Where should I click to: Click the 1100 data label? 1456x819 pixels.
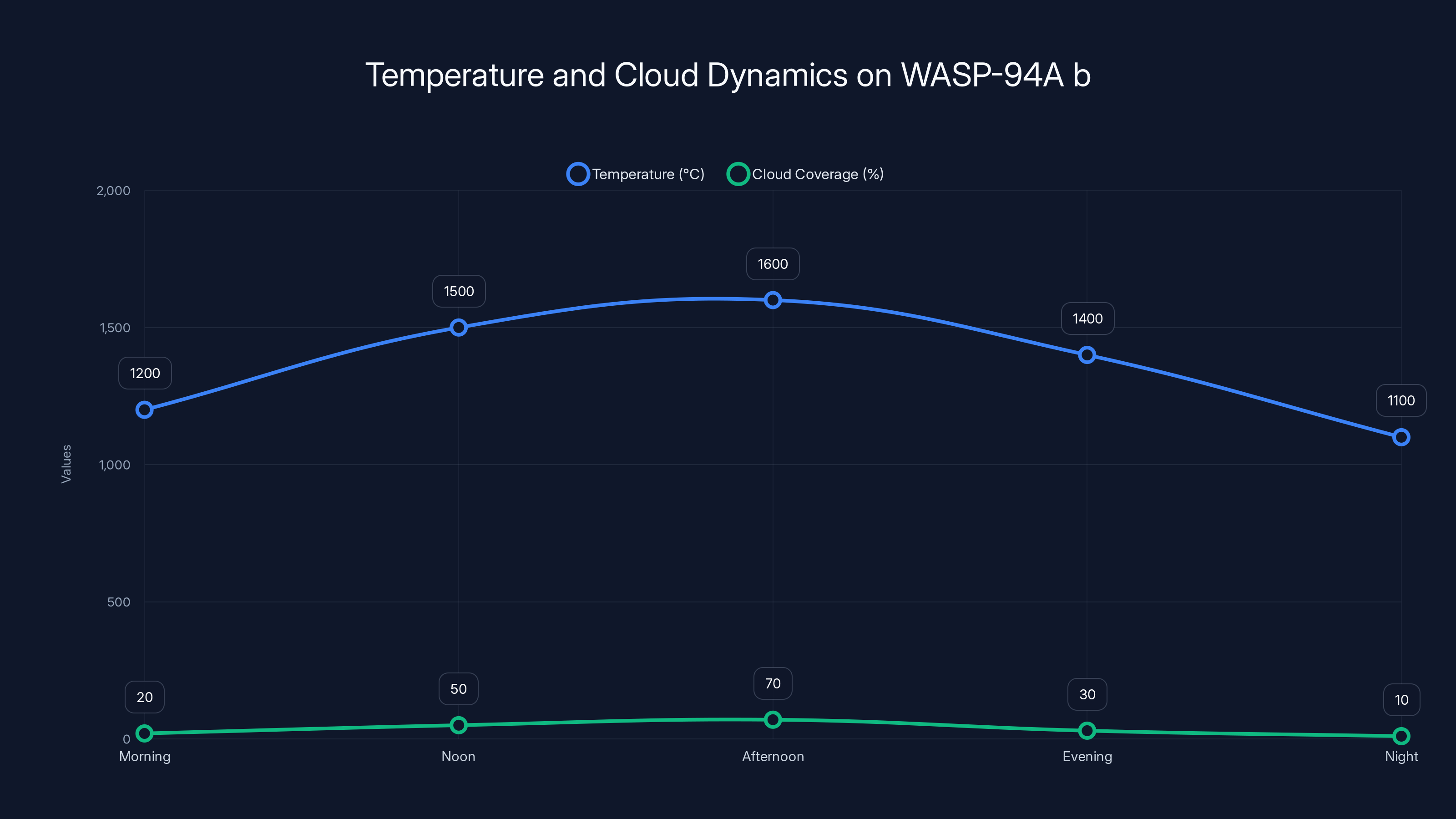1401,401
